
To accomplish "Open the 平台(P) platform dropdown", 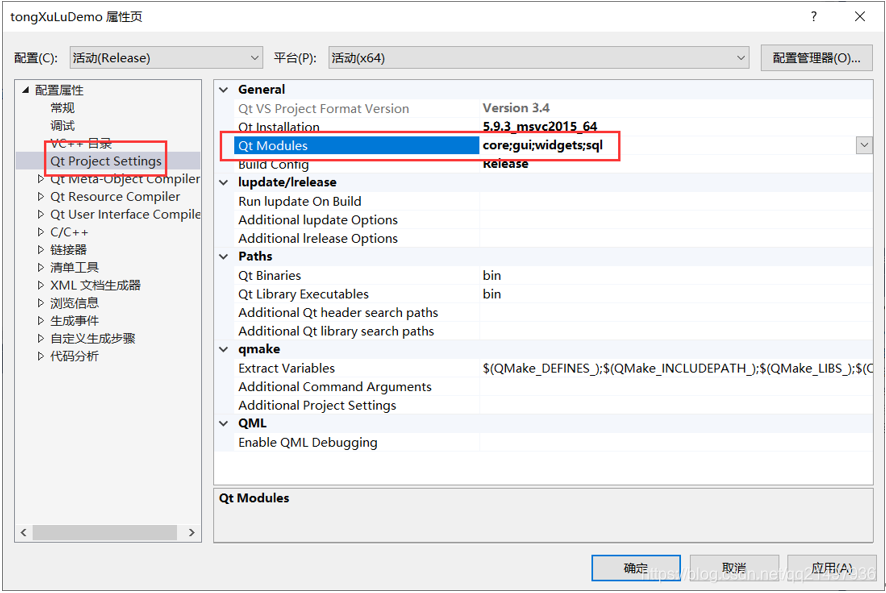I will pyautogui.click(x=538, y=58).
